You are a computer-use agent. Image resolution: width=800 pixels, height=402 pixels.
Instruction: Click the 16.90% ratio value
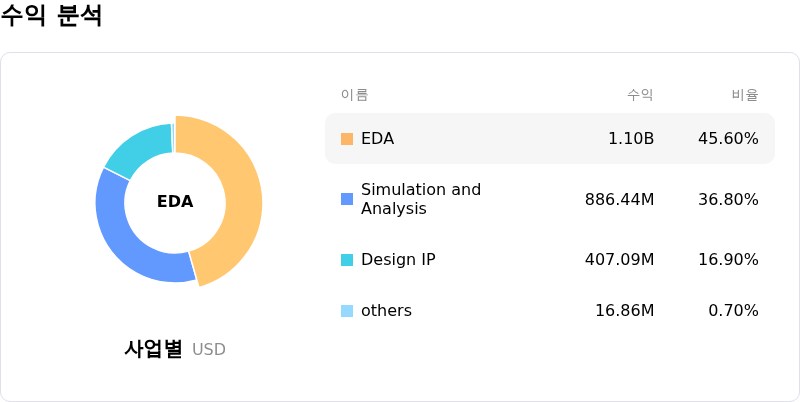tap(728, 260)
